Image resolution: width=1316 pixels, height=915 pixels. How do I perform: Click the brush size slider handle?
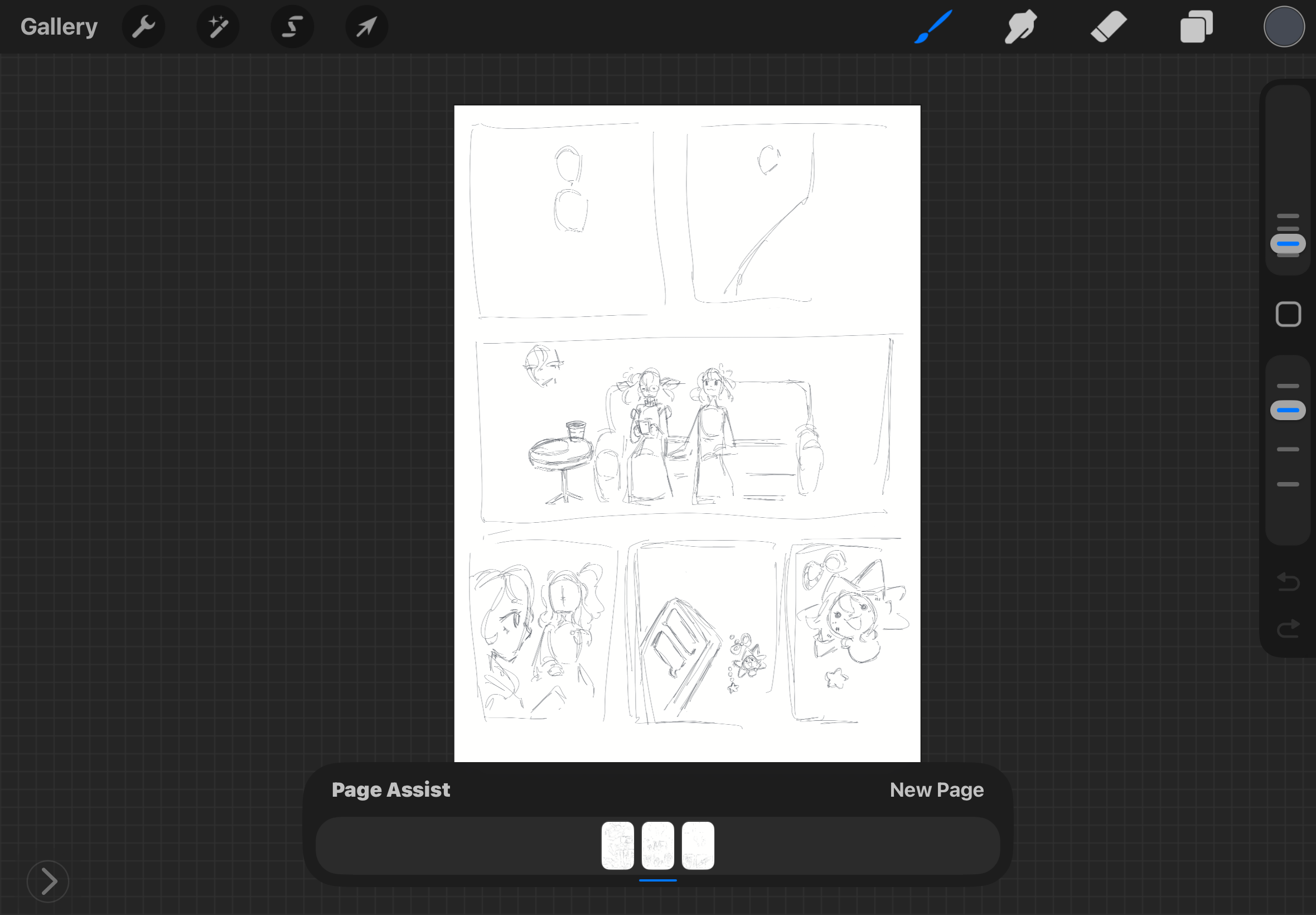(x=1288, y=244)
